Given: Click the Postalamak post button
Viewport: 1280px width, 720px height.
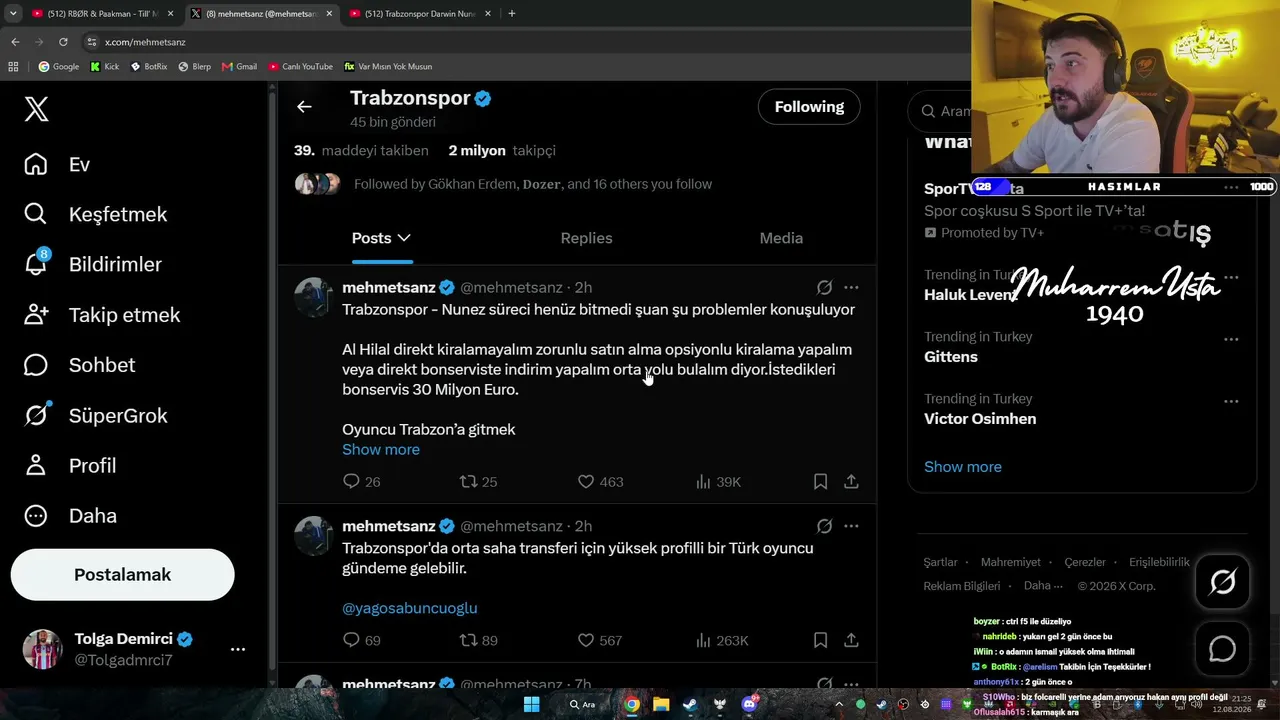Looking at the screenshot, I should point(122,575).
